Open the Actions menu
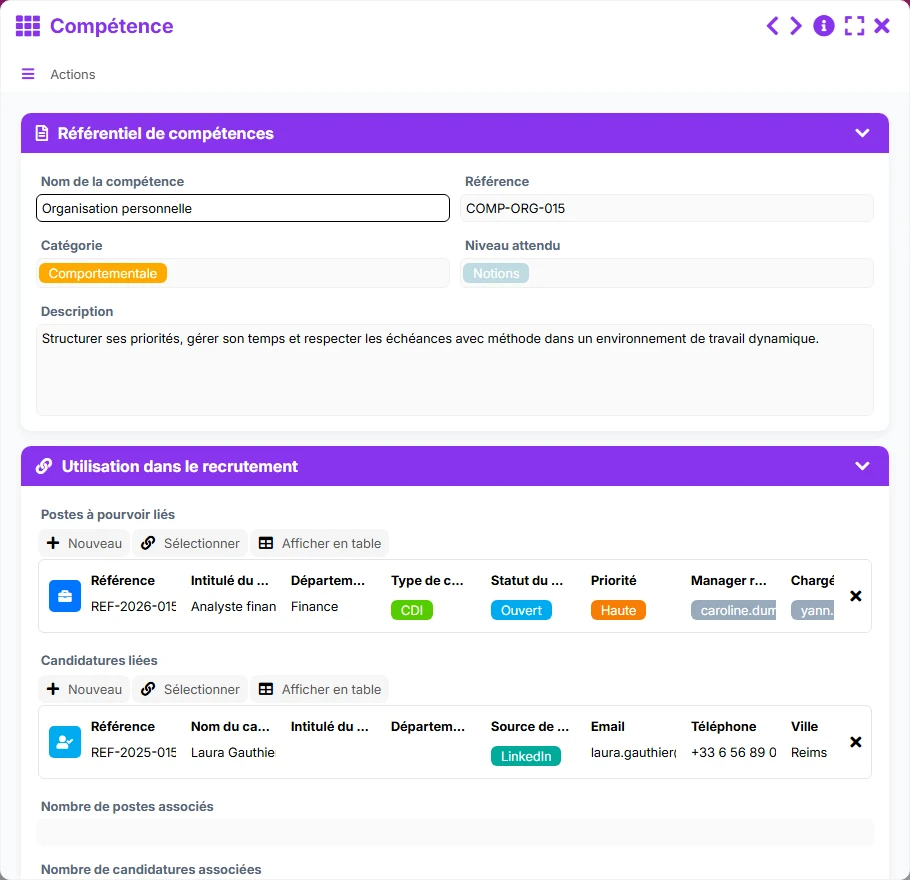Screen dimensions: 910x880 click(x=73, y=74)
